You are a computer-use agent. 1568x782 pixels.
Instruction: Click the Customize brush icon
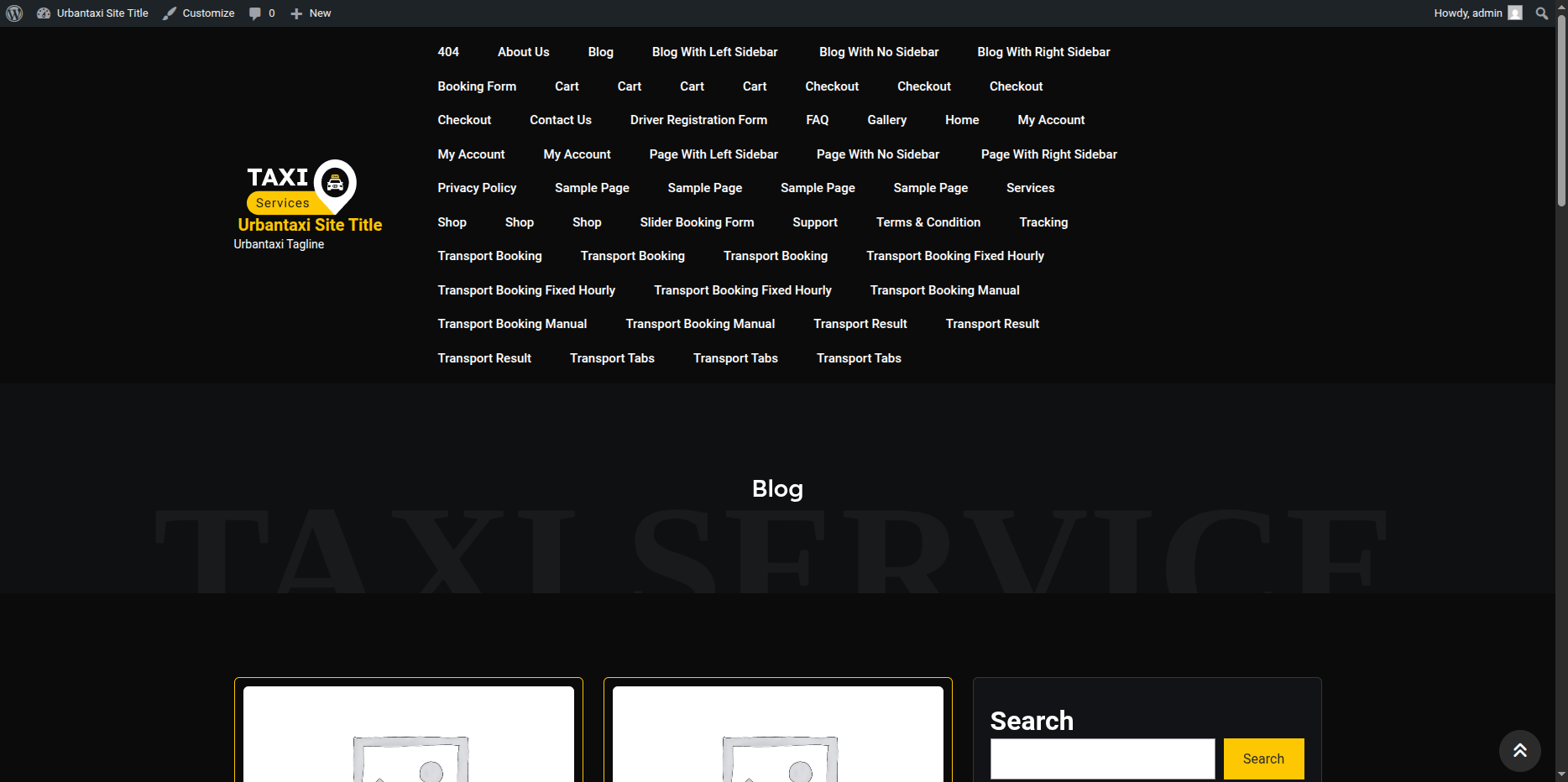170,13
